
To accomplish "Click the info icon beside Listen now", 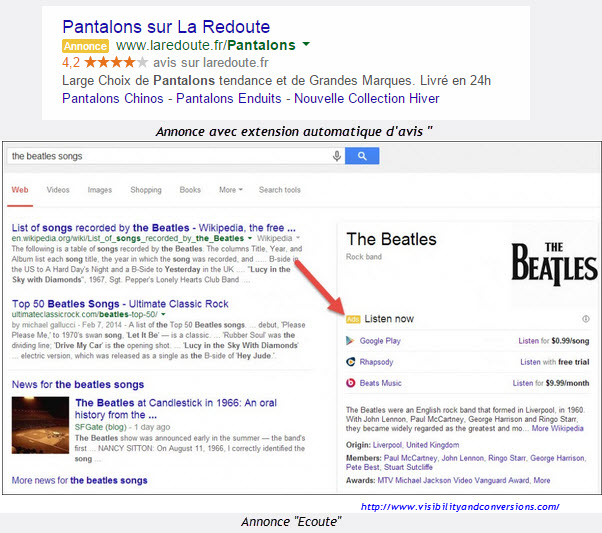I will 585,319.
